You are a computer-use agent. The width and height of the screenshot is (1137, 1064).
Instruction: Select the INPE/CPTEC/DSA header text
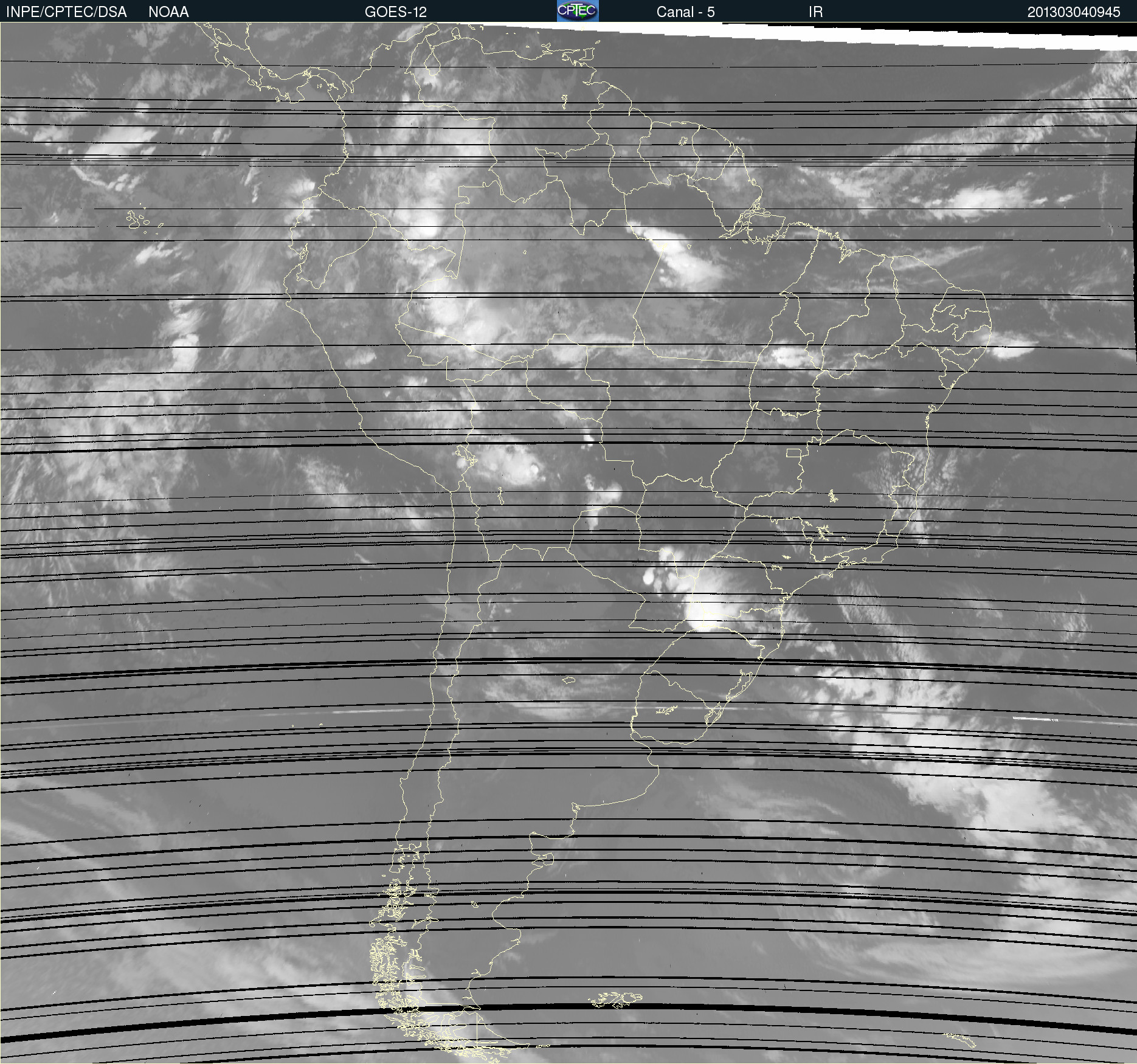pyautogui.click(x=66, y=12)
